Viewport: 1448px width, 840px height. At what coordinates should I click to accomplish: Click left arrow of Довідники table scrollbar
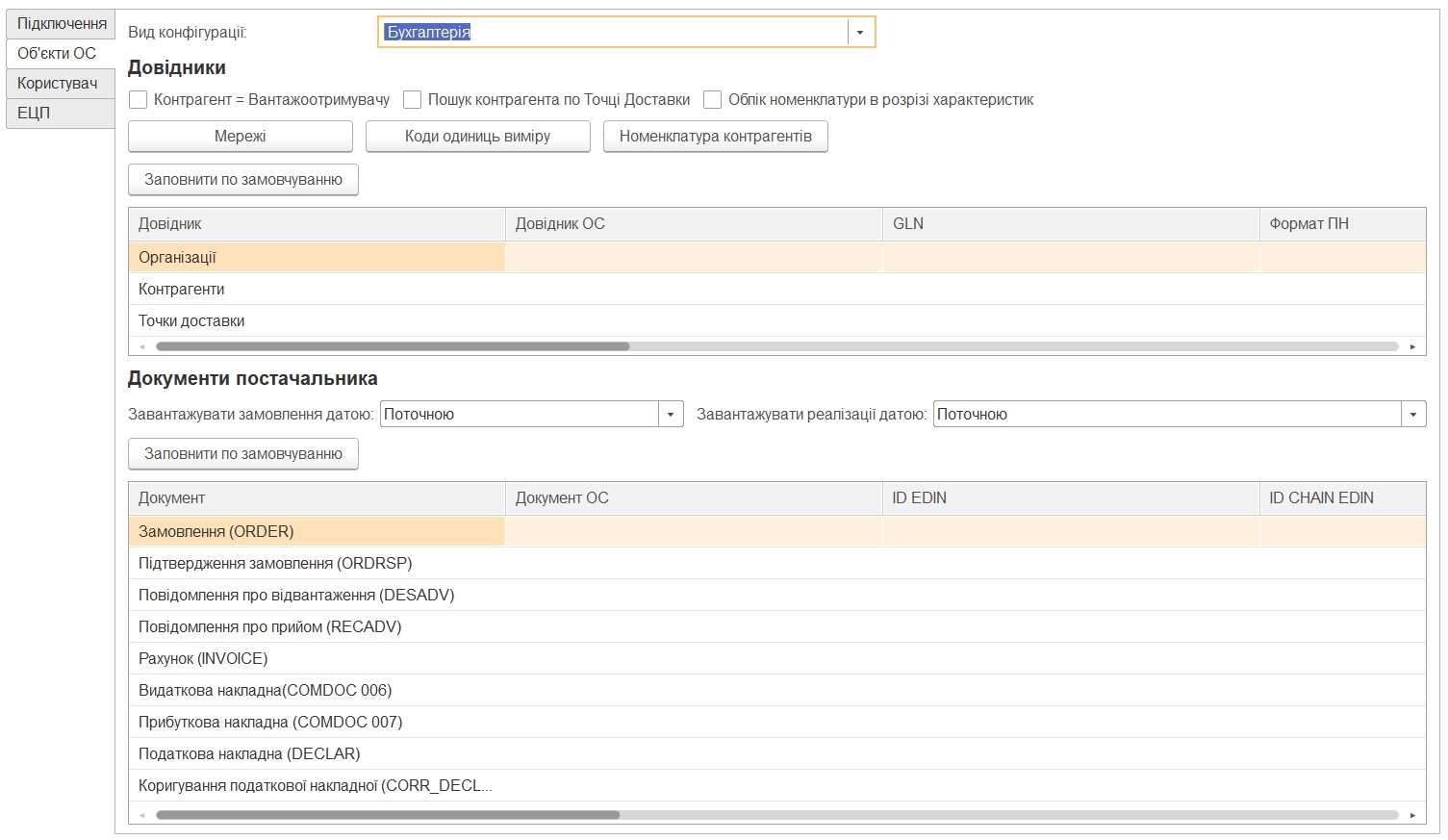[x=142, y=346]
